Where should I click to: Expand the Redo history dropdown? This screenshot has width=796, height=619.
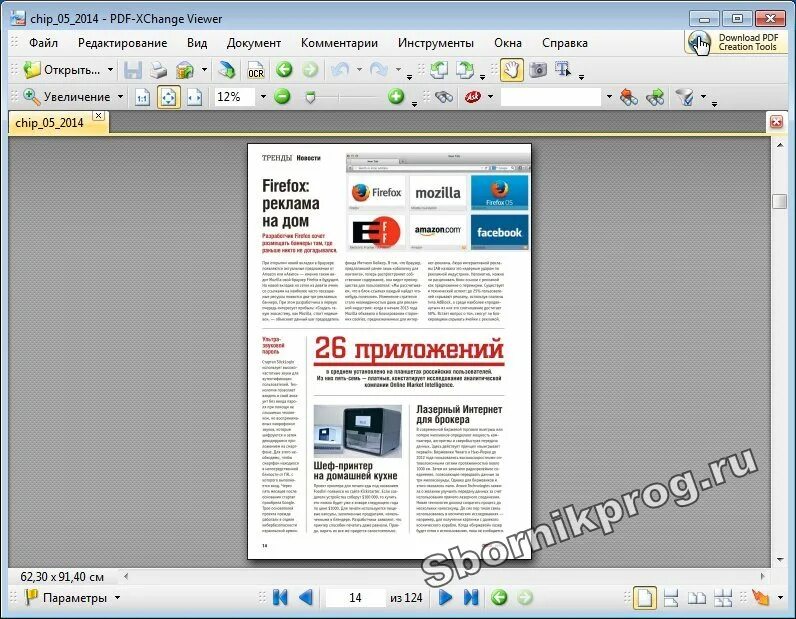(x=399, y=70)
